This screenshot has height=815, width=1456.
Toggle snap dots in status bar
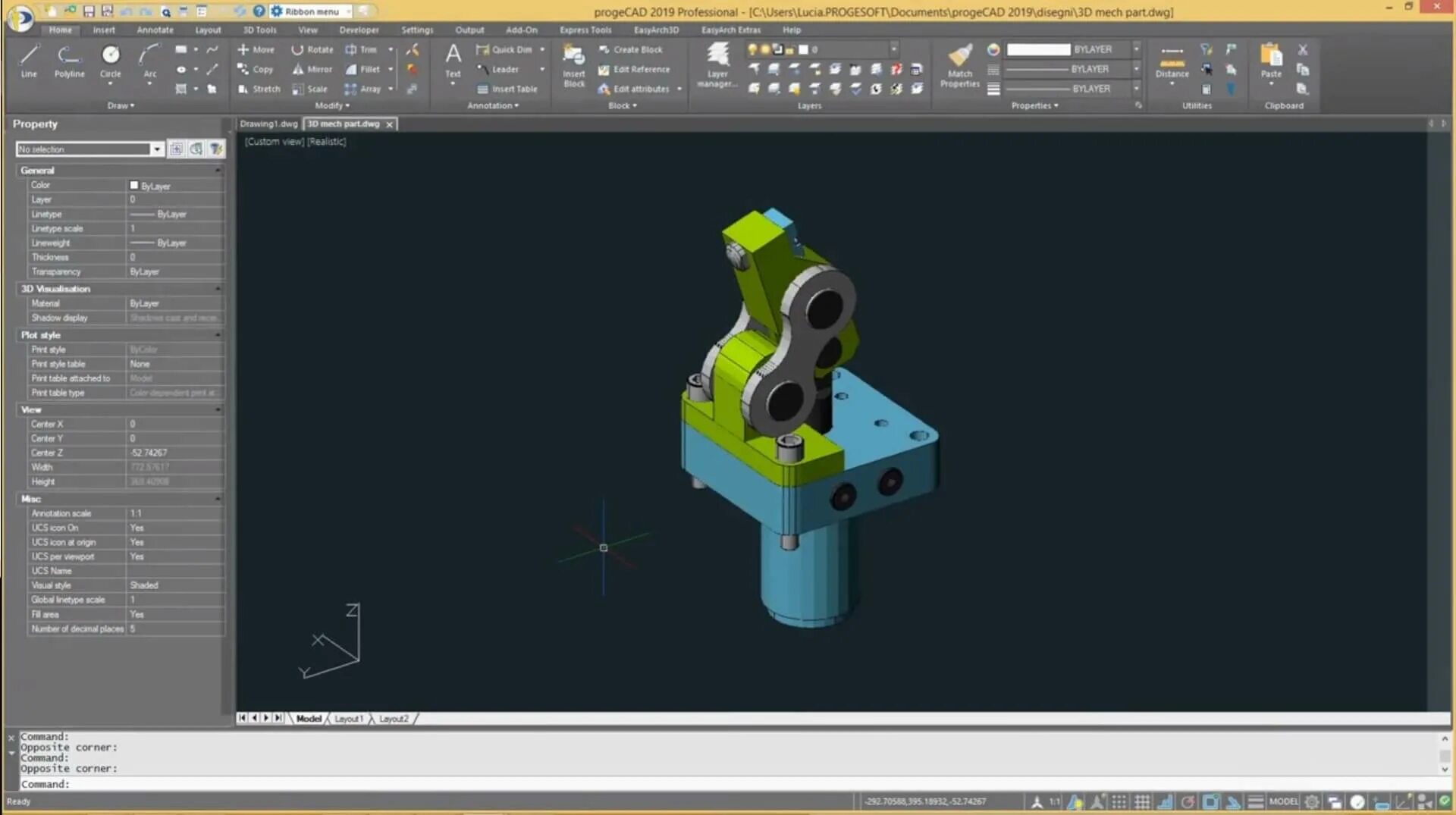click(x=1119, y=801)
